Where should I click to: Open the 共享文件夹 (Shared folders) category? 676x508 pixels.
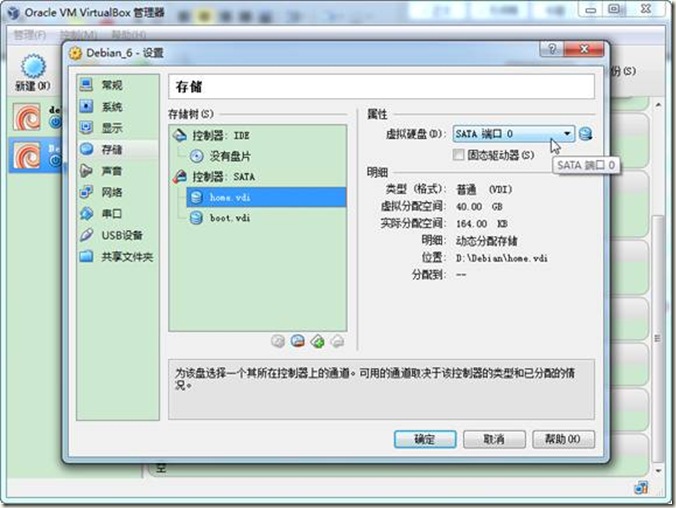point(117,257)
